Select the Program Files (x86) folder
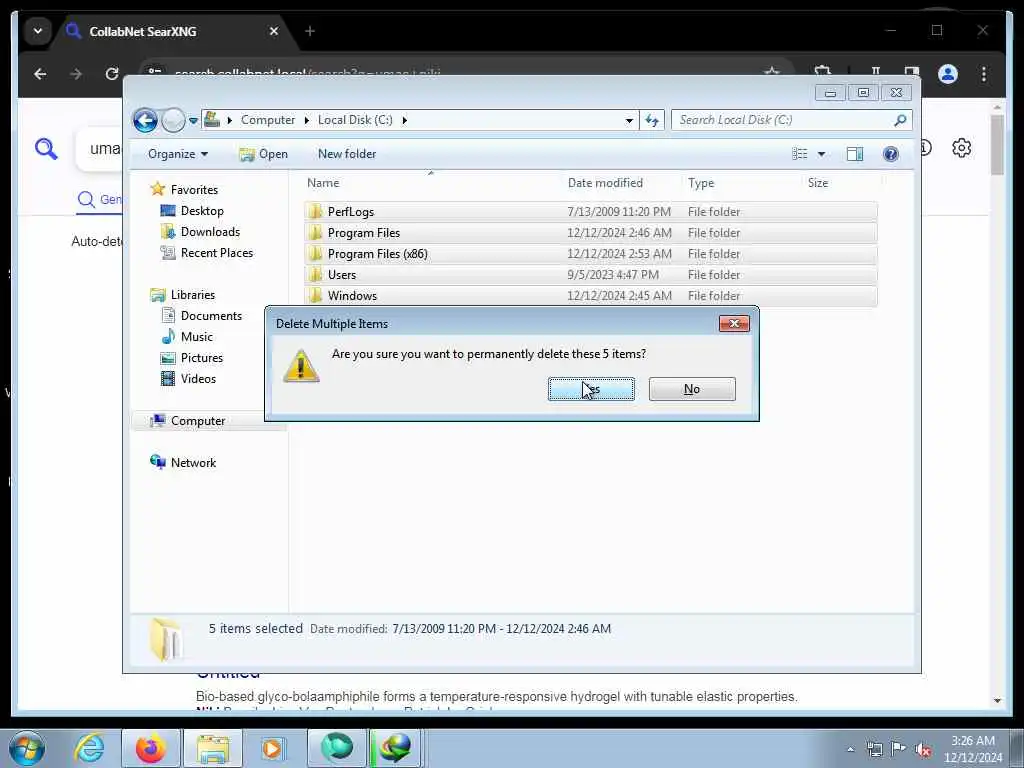This screenshot has width=1024, height=768. (590, 253)
